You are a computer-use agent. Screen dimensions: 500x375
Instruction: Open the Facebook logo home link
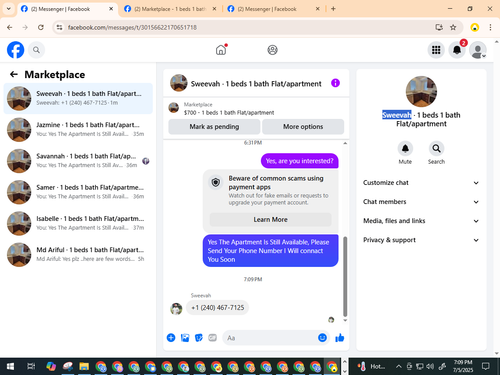pos(15,50)
